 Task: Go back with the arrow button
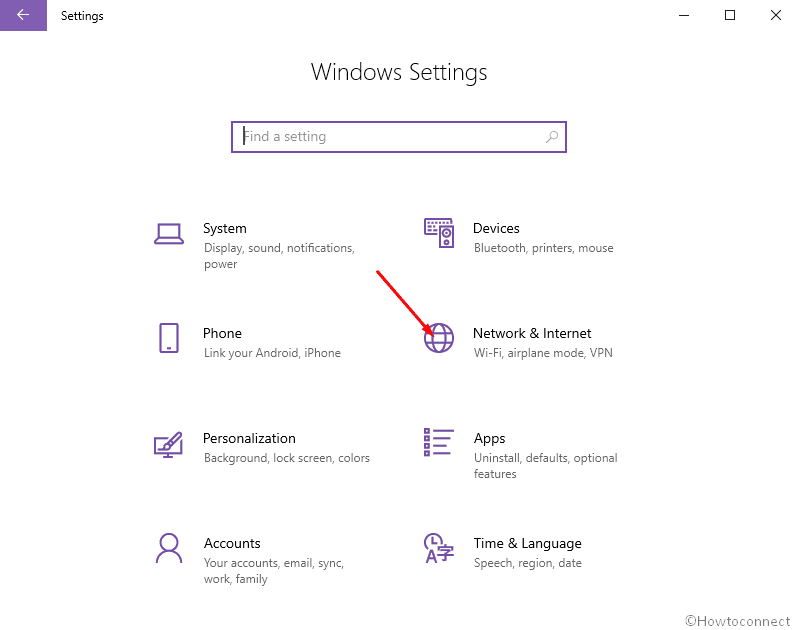pos(23,15)
